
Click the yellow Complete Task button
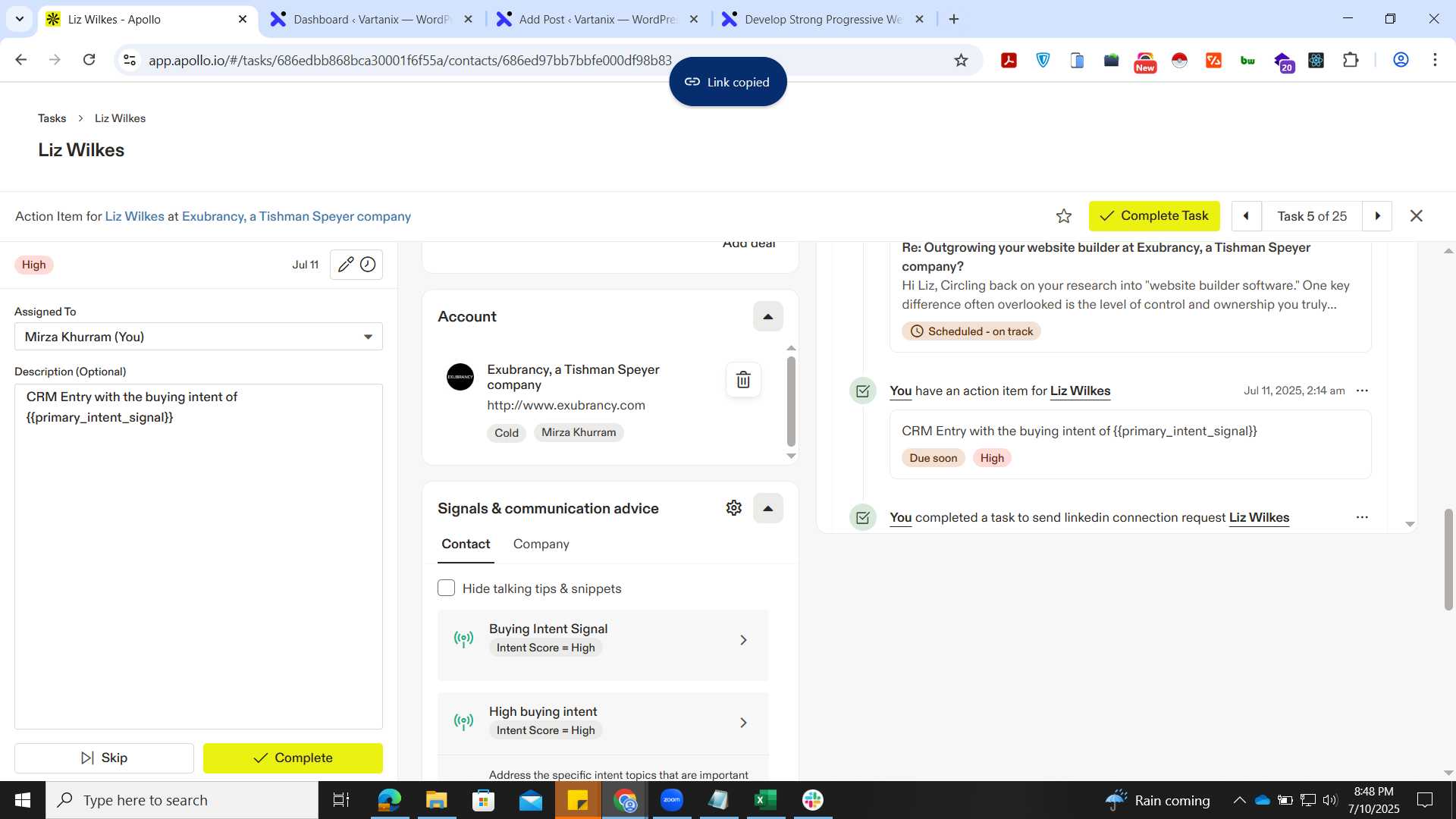click(1154, 216)
